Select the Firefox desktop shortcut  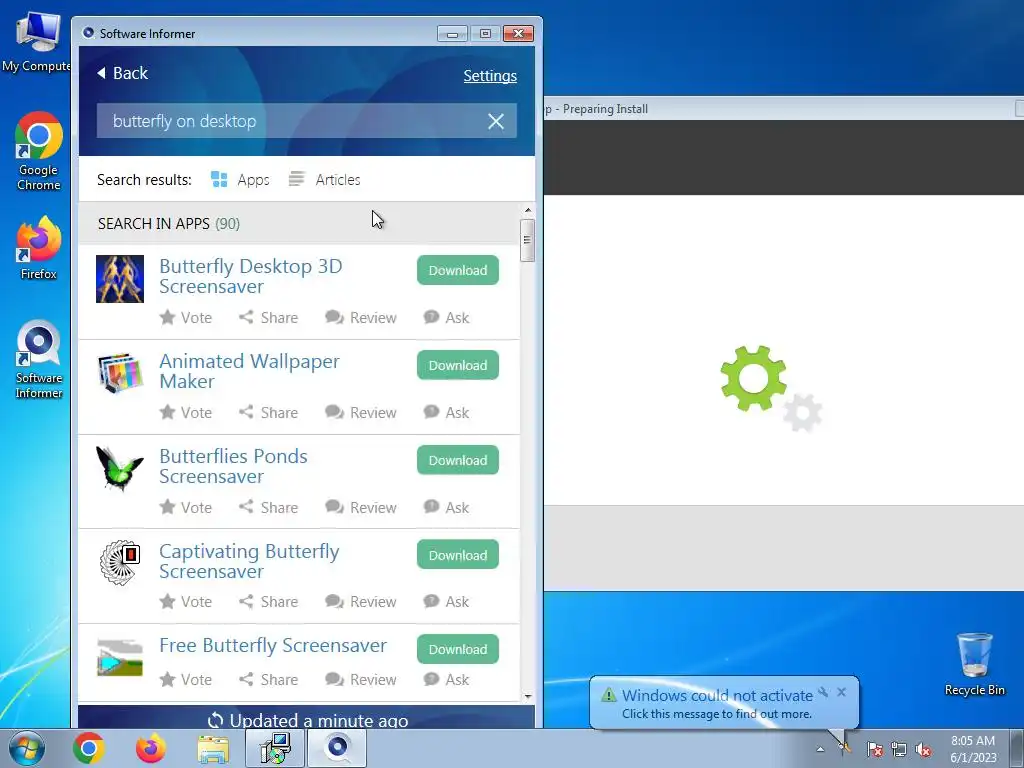39,248
